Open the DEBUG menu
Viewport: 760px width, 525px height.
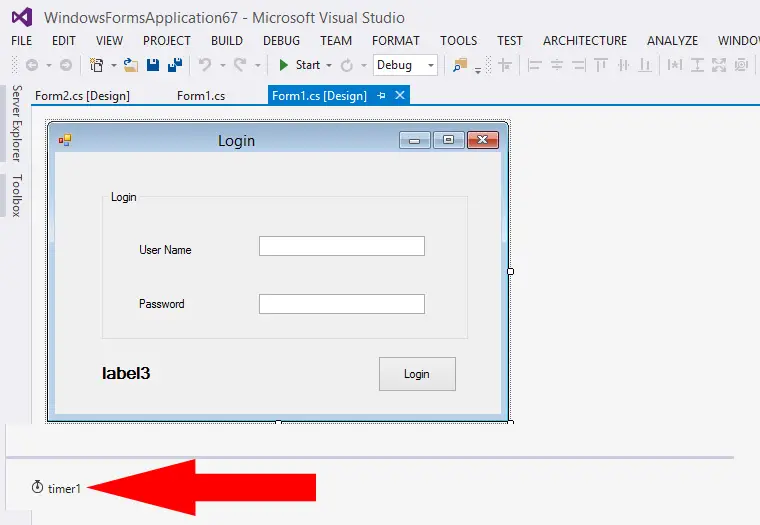coord(282,41)
